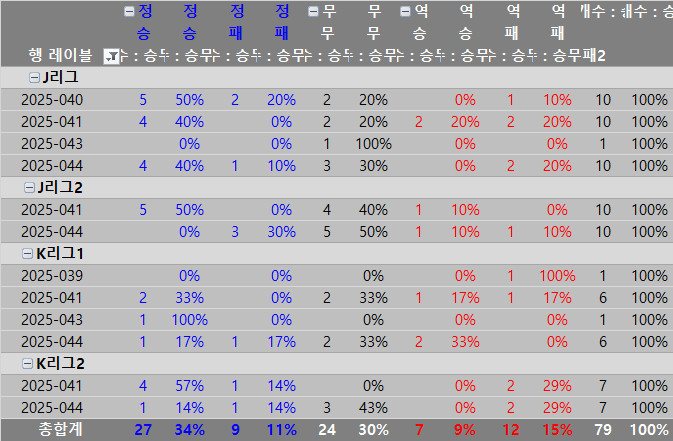Open the 행 레이블 filter dropdown
The width and height of the screenshot is (673, 441).
(112, 56)
